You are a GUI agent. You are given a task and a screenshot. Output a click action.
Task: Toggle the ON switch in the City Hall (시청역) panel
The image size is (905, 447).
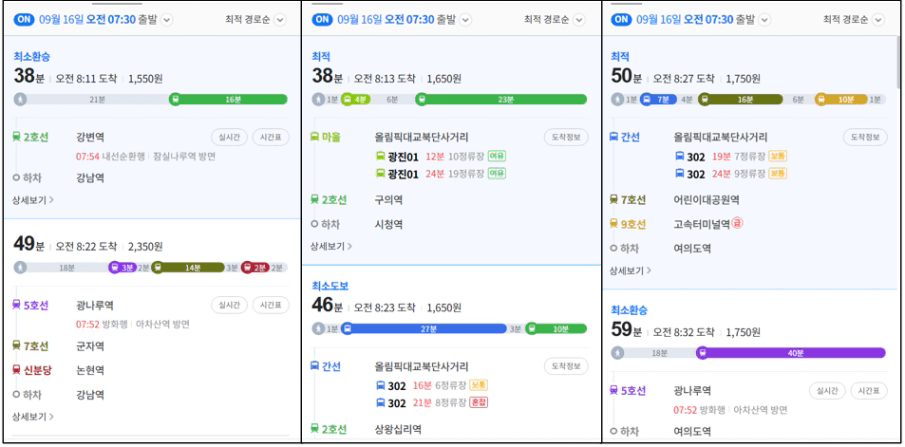(x=323, y=19)
